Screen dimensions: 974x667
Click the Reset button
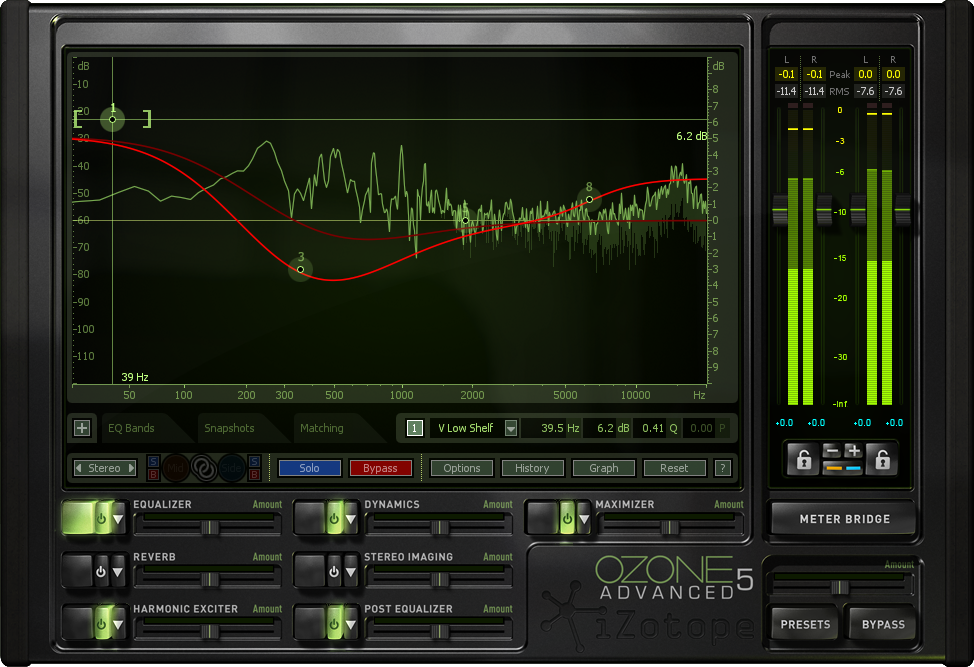[675, 468]
